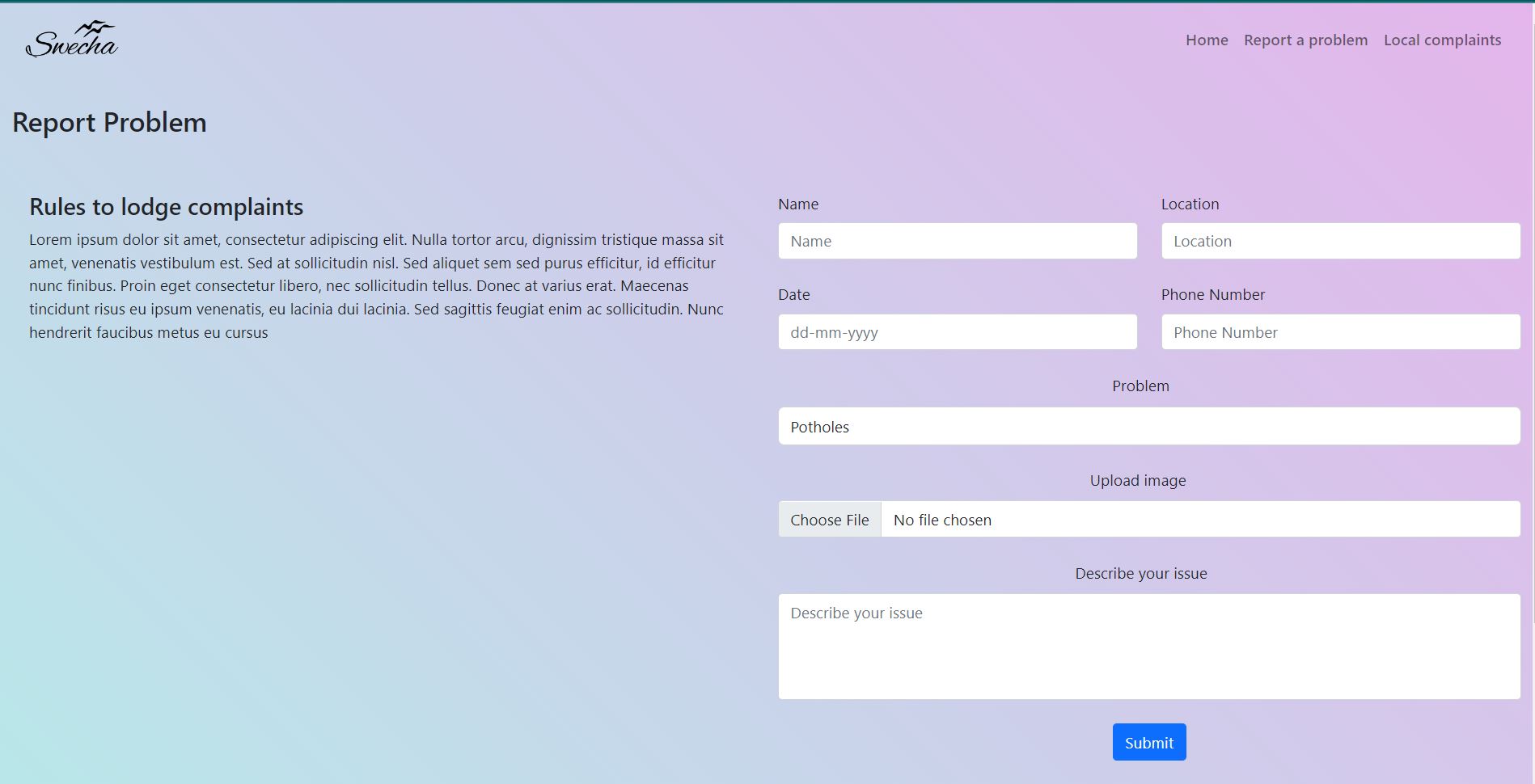Open Local complaints nav link
Screen dimensions: 1535x784
click(1442, 40)
